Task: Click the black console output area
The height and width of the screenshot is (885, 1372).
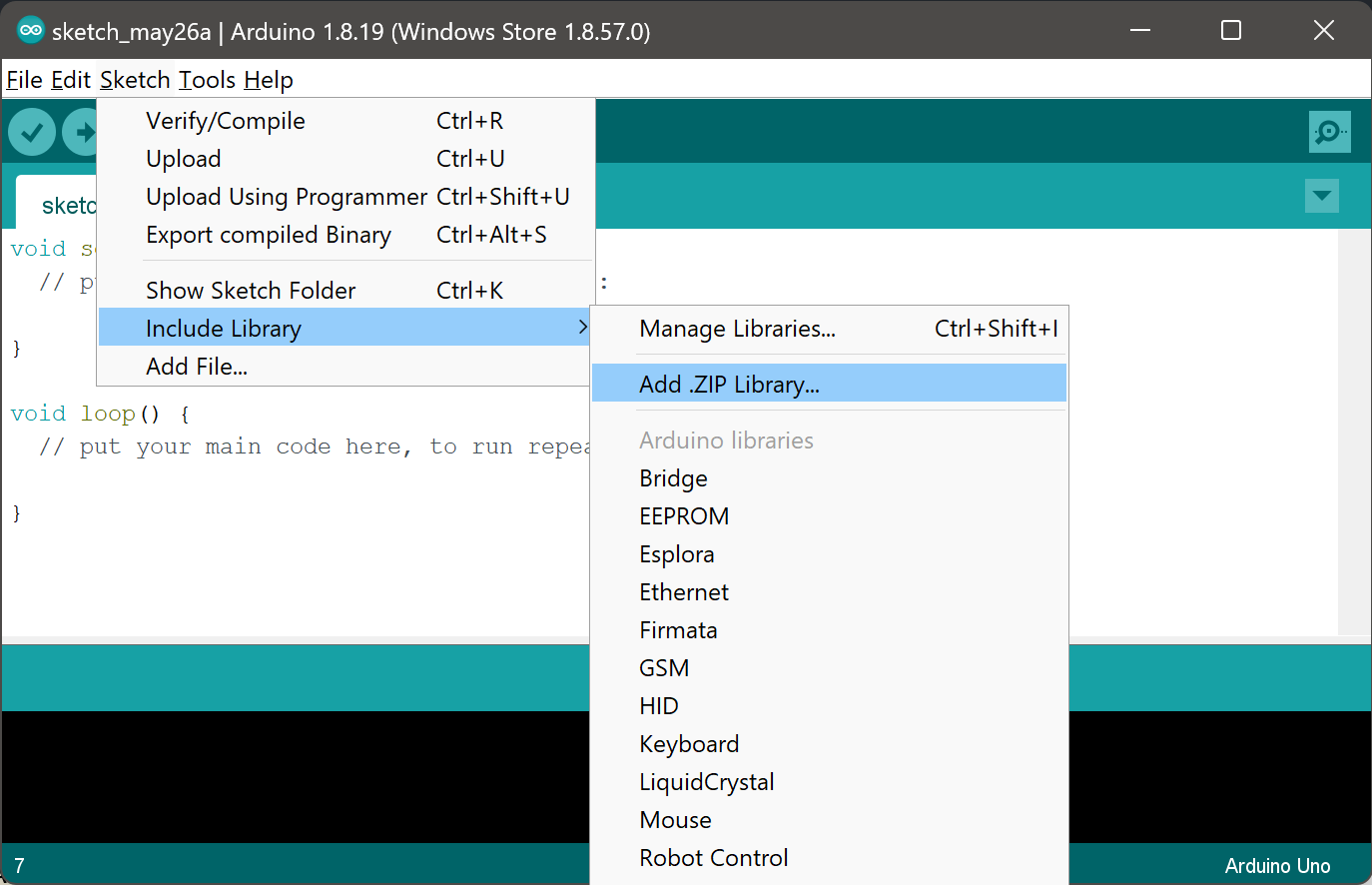Action: click(x=296, y=776)
